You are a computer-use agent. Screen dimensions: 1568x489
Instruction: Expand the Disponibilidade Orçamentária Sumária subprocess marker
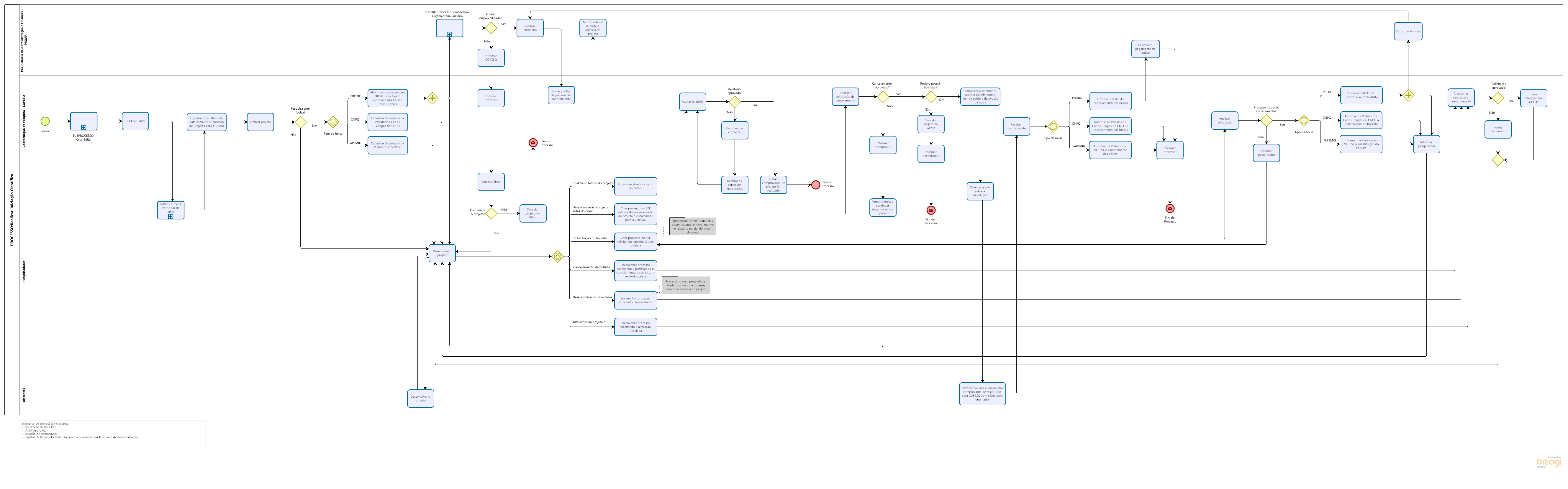click(449, 35)
